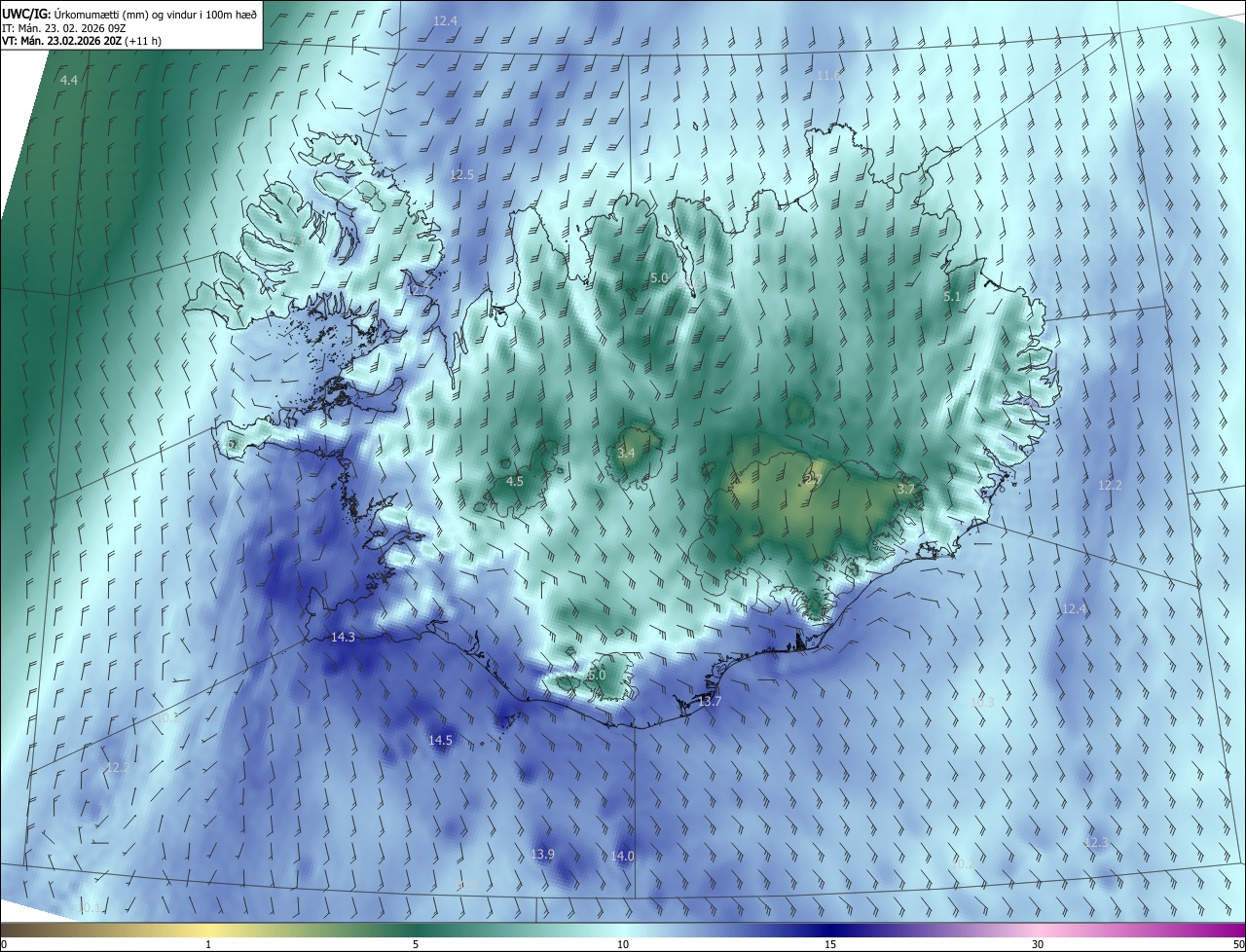This screenshot has width=1246, height=952.
Task: Click the 12.5 value in the Westfjords bay
Action: point(461,175)
